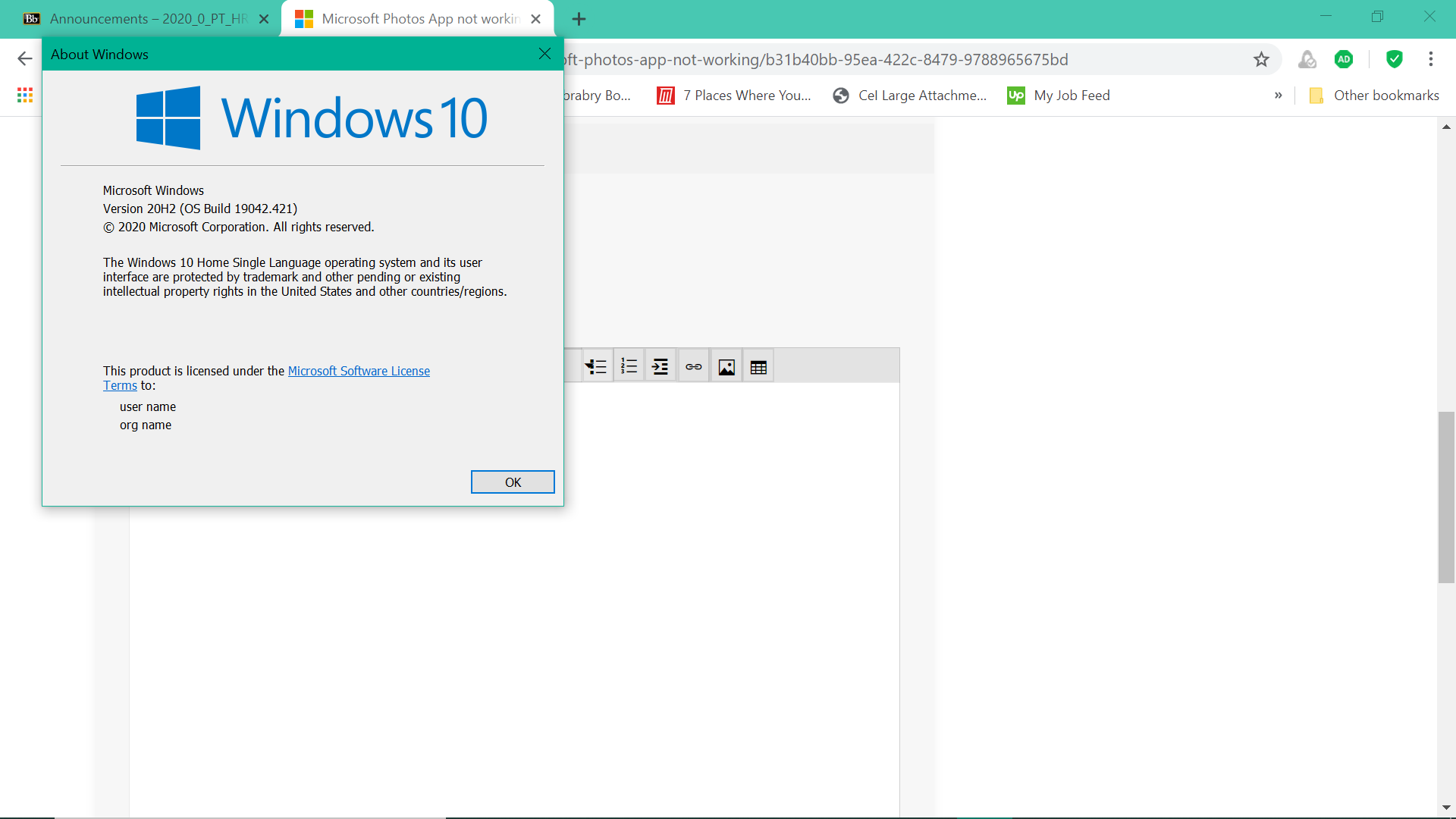Insert a numbered list in the editor
This screenshot has height=819, width=1456.
pos(629,367)
